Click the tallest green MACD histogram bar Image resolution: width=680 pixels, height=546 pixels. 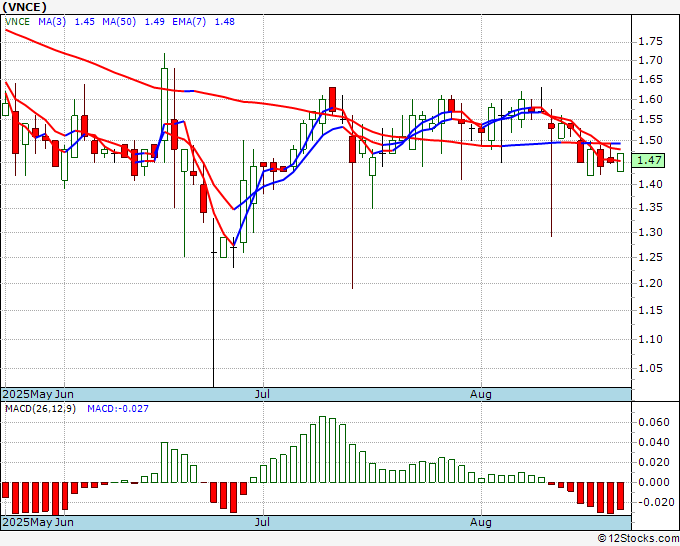click(x=322, y=450)
